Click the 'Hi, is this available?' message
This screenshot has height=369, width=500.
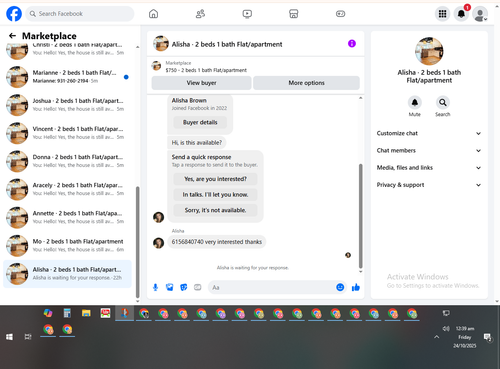[x=197, y=143]
